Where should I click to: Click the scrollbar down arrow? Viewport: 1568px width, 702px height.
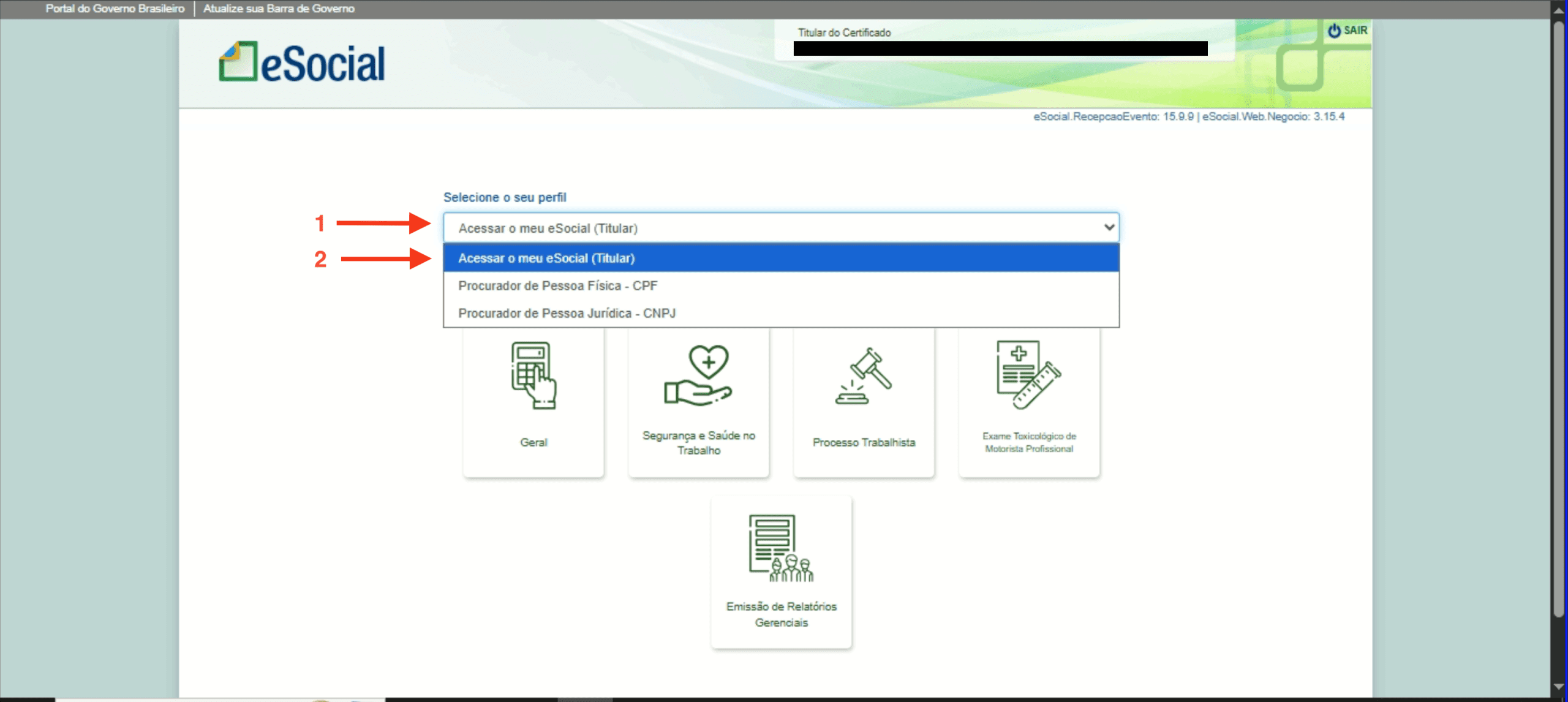coord(1559,687)
